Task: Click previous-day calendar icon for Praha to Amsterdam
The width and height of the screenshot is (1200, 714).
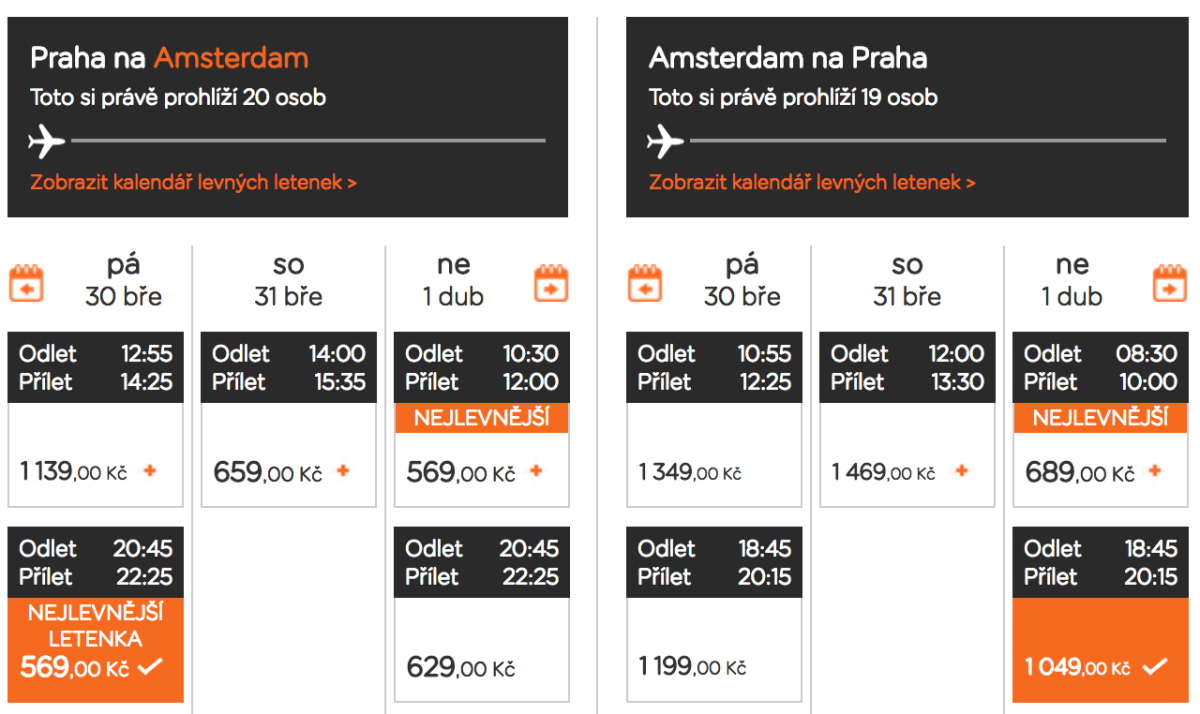Action: pos(27,282)
